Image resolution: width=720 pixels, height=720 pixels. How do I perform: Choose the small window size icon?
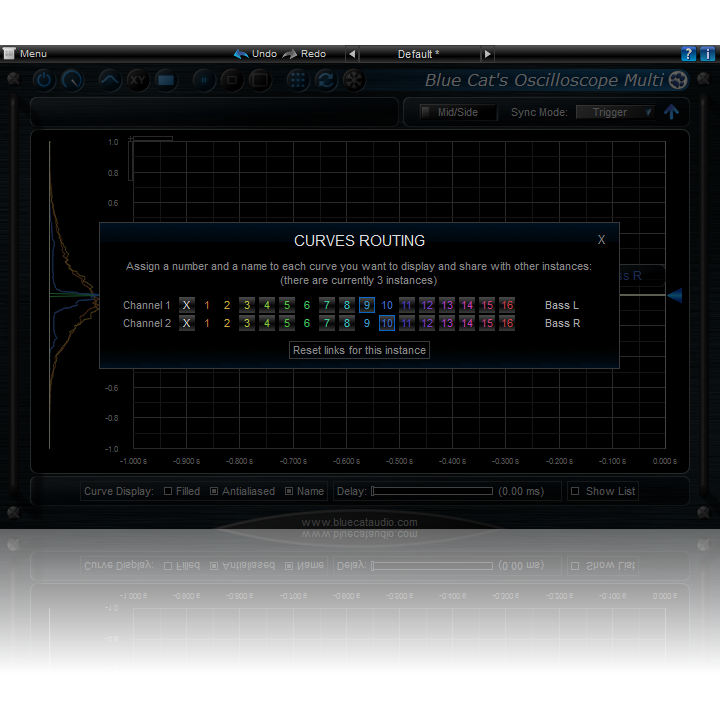pos(204,80)
